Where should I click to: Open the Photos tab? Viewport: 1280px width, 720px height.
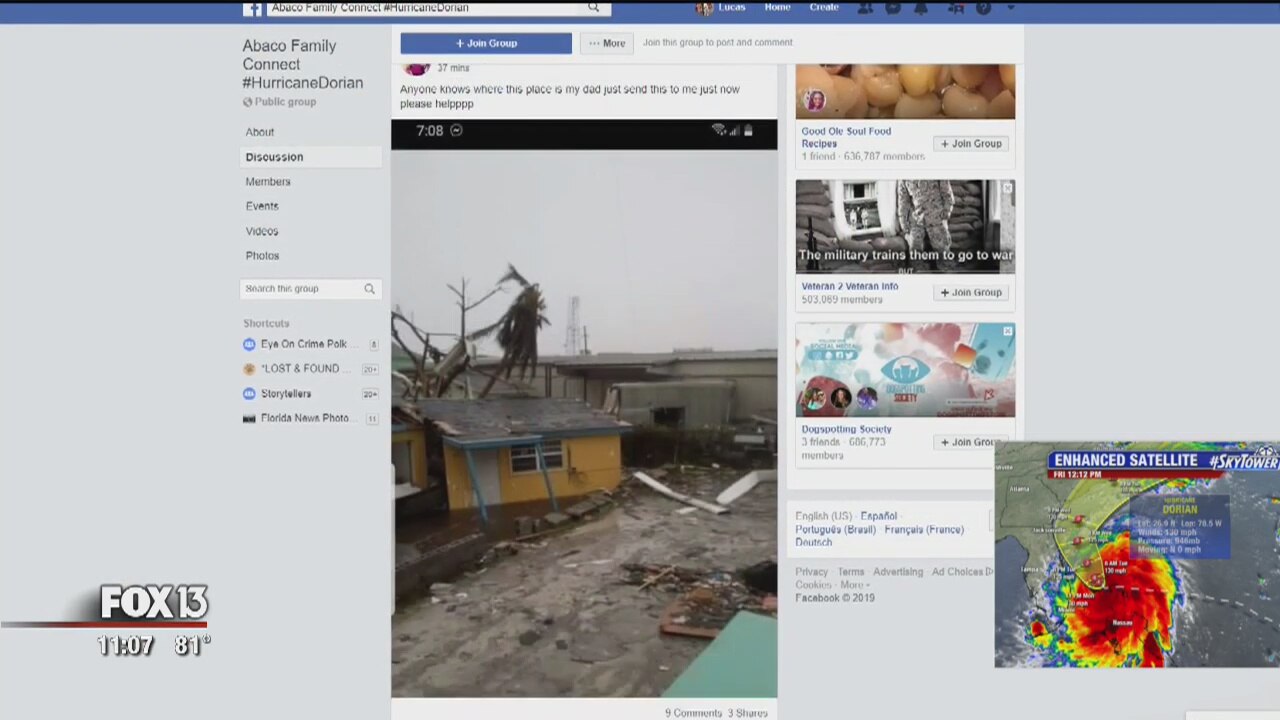263,256
